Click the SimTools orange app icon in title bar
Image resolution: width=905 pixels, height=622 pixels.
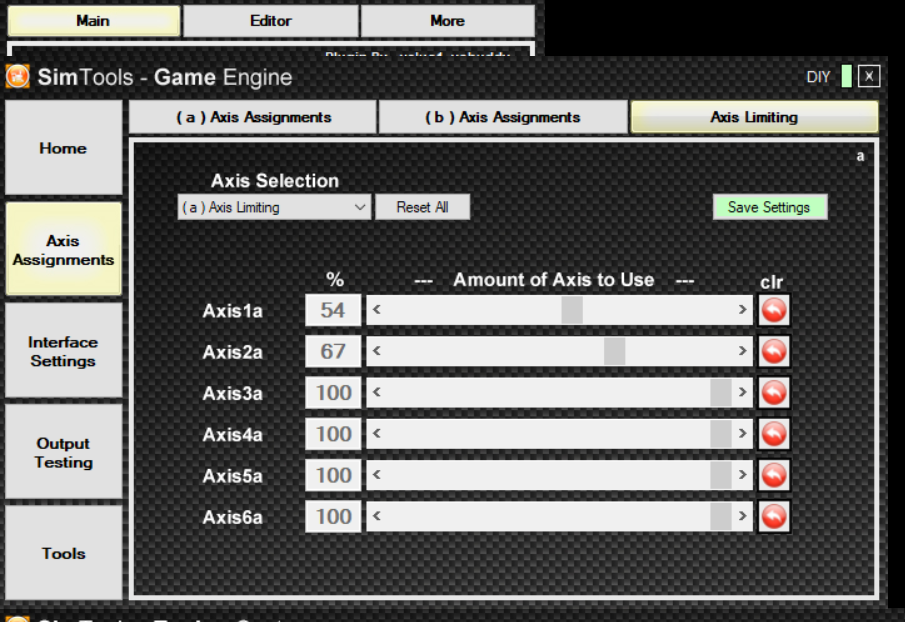click(x=17, y=76)
